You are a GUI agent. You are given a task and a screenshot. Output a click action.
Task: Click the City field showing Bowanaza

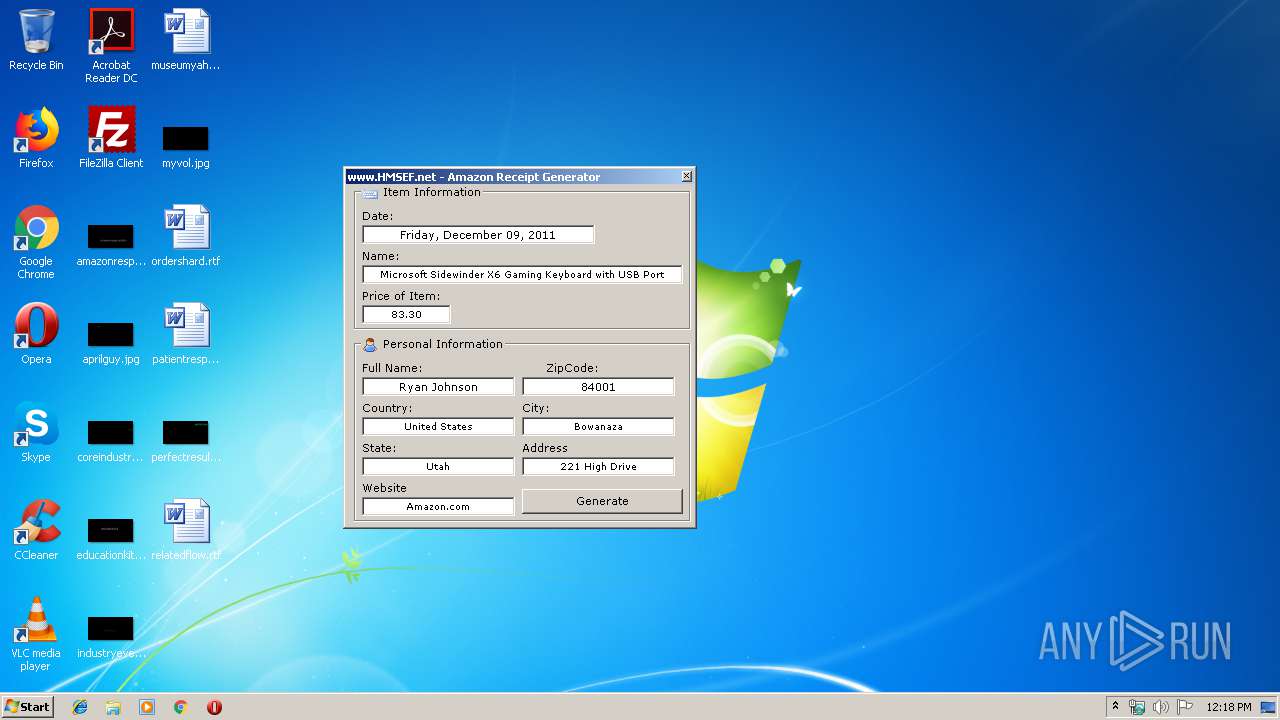pyautogui.click(x=598, y=427)
